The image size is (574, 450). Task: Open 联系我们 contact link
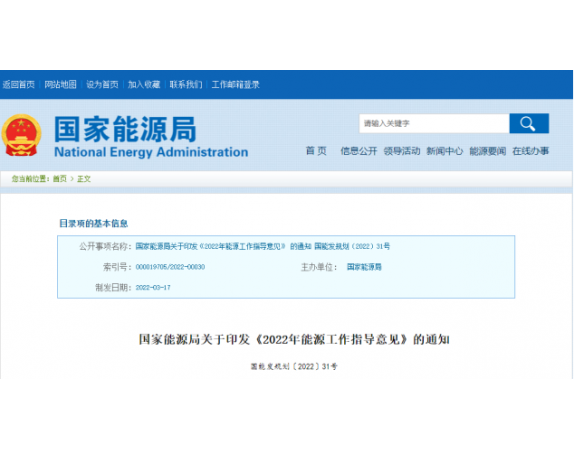[x=186, y=85]
